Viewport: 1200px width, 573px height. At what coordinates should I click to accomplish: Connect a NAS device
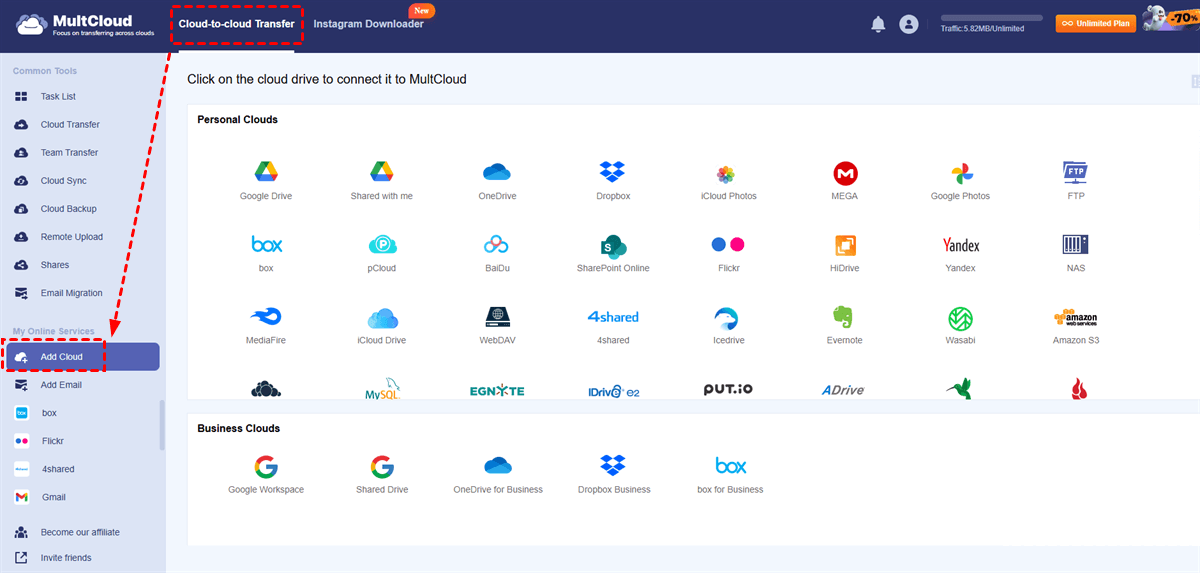(1075, 253)
